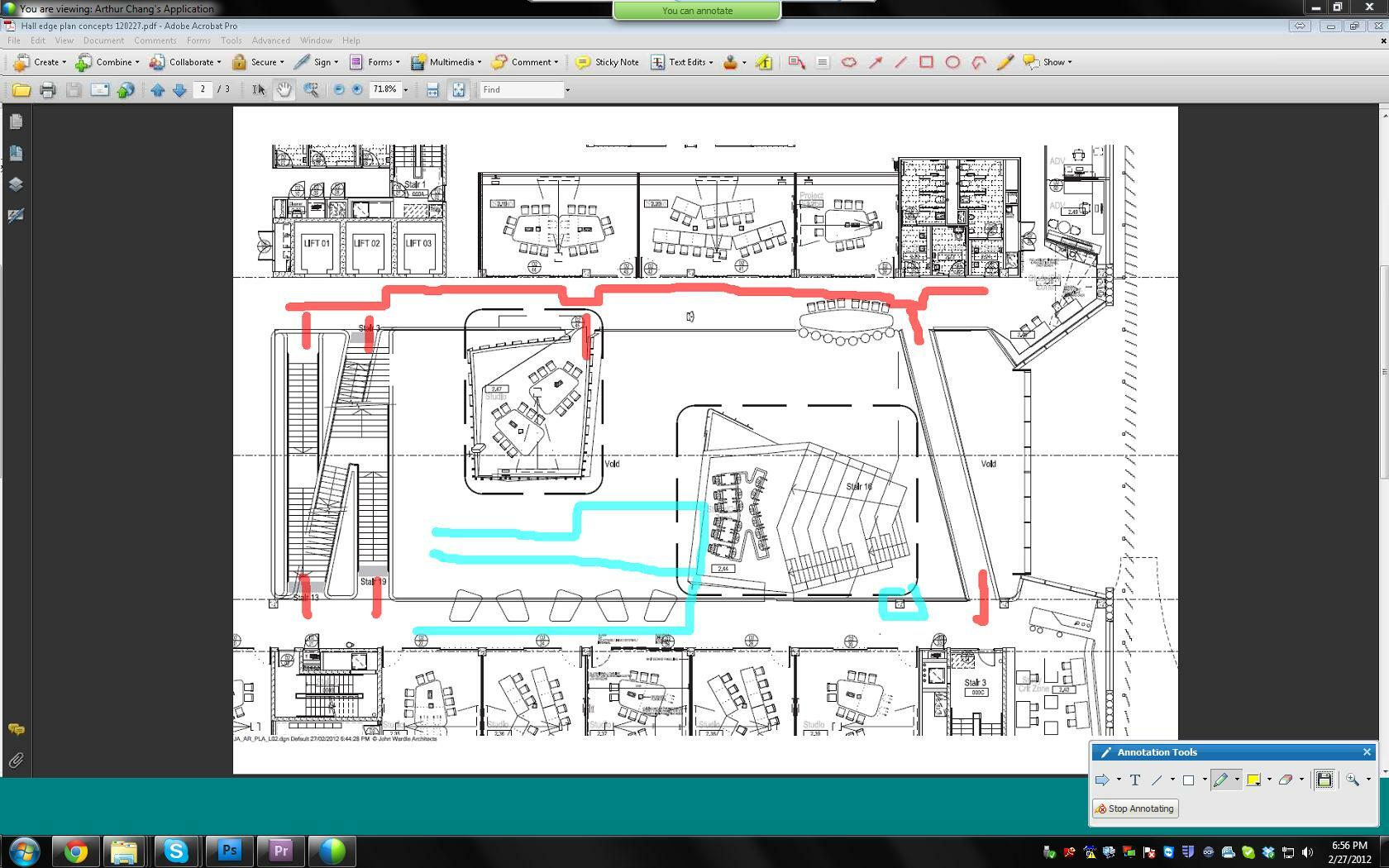Select the Text tool in Annotation Tools
The height and width of the screenshot is (868, 1389).
(1135, 780)
